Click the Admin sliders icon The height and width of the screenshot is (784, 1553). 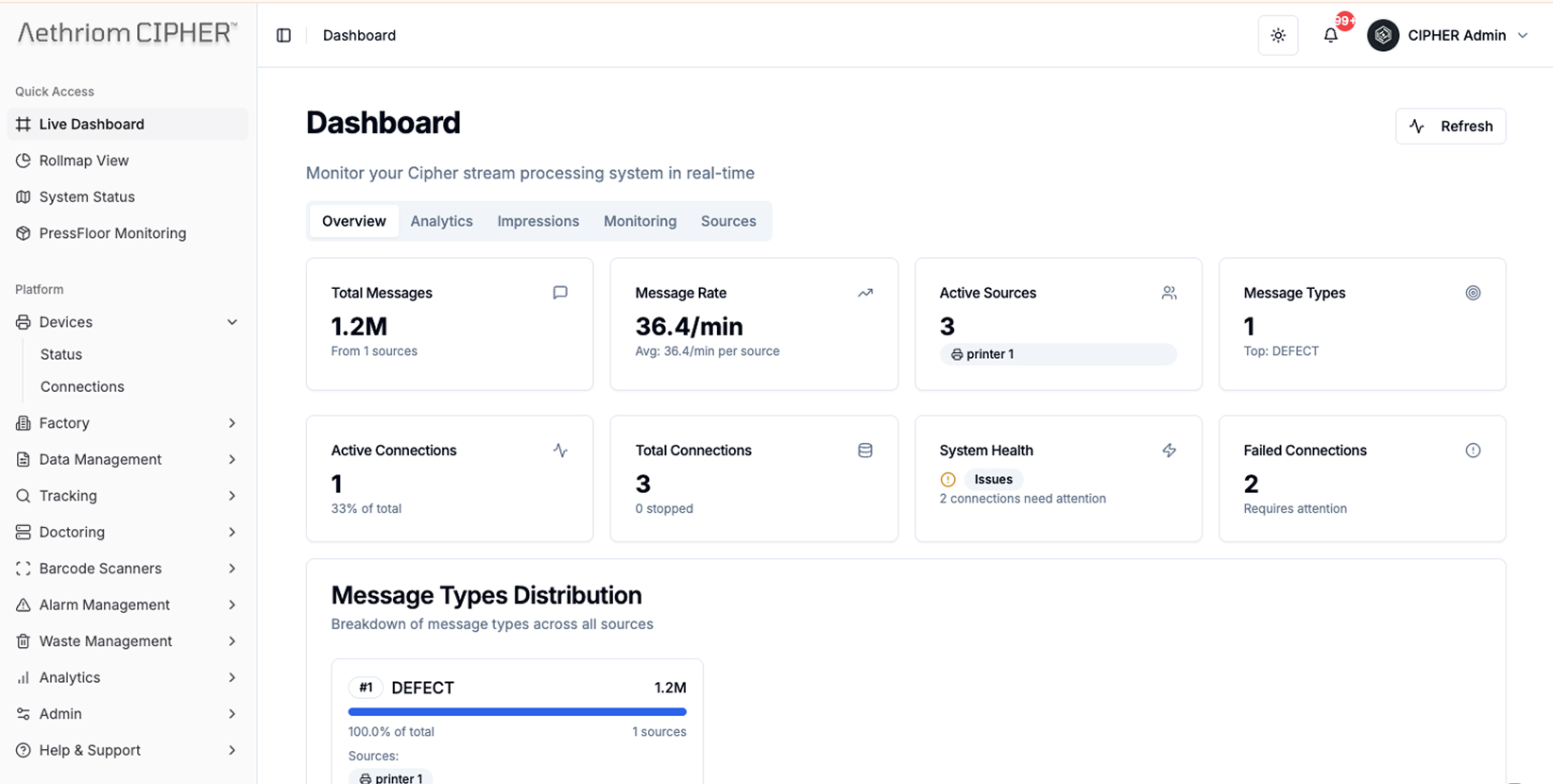tap(24, 714)
